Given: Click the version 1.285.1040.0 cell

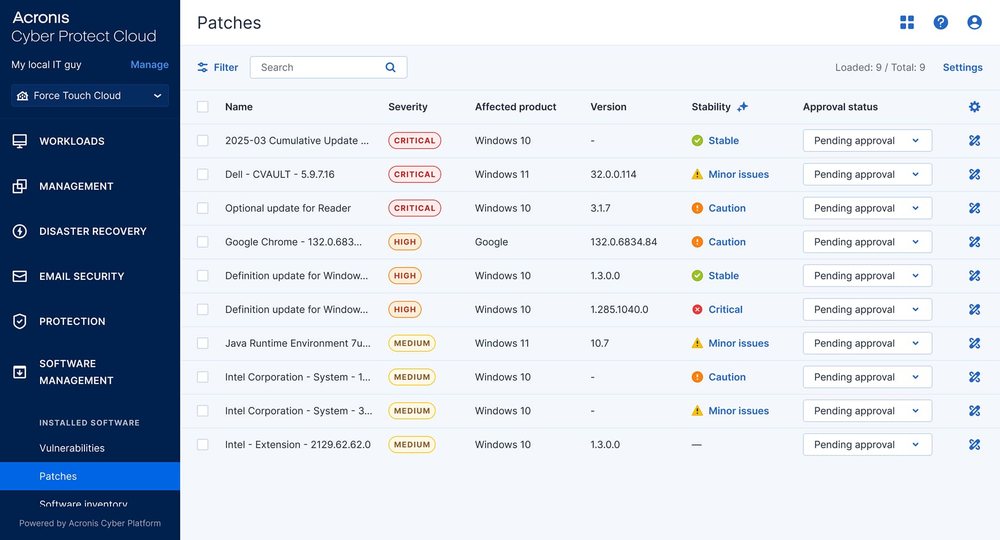Looking at the screenshot, I should click(619, 310).
